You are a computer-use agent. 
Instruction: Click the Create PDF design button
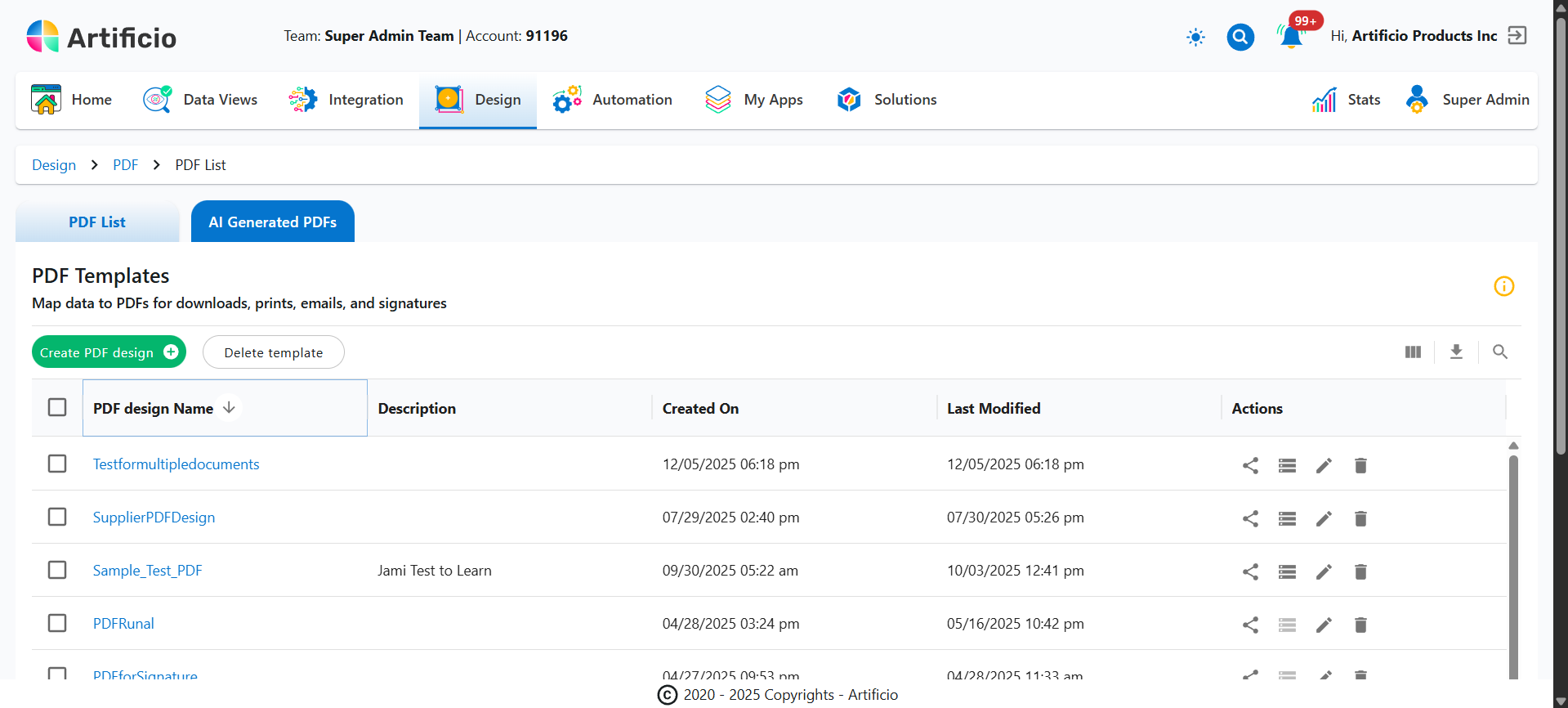pyautogui.click(x=109, y=352)
